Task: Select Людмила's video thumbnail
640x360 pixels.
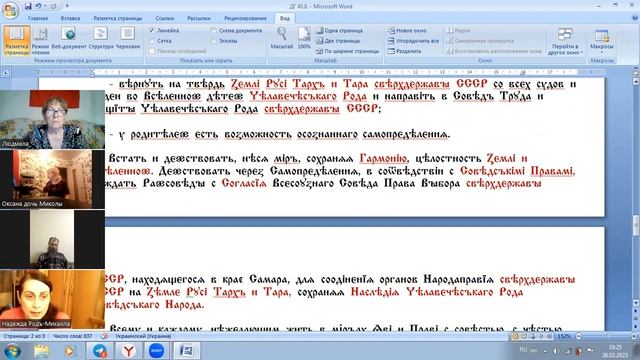Action: [x=52, y=119]
